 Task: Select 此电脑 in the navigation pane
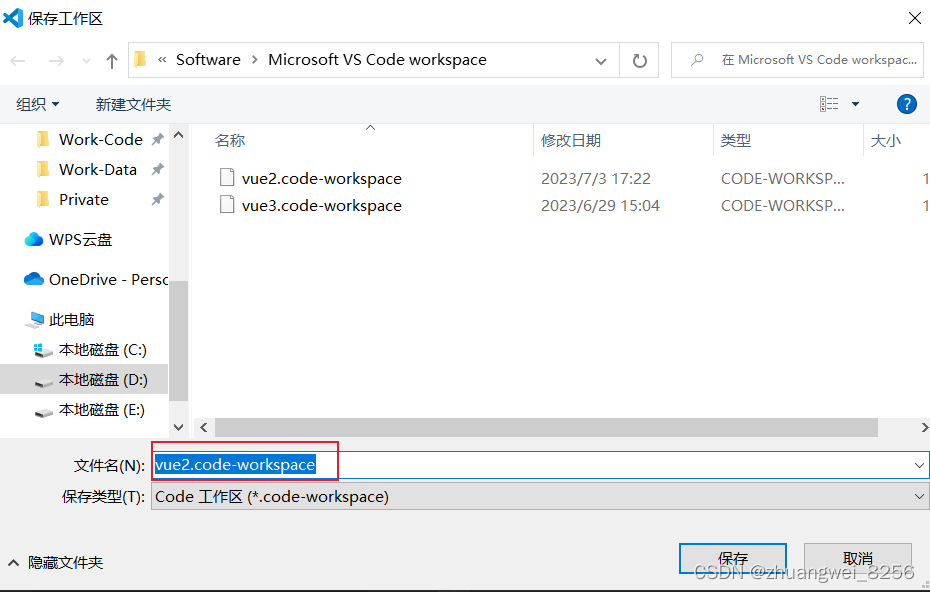pos(71,320)
